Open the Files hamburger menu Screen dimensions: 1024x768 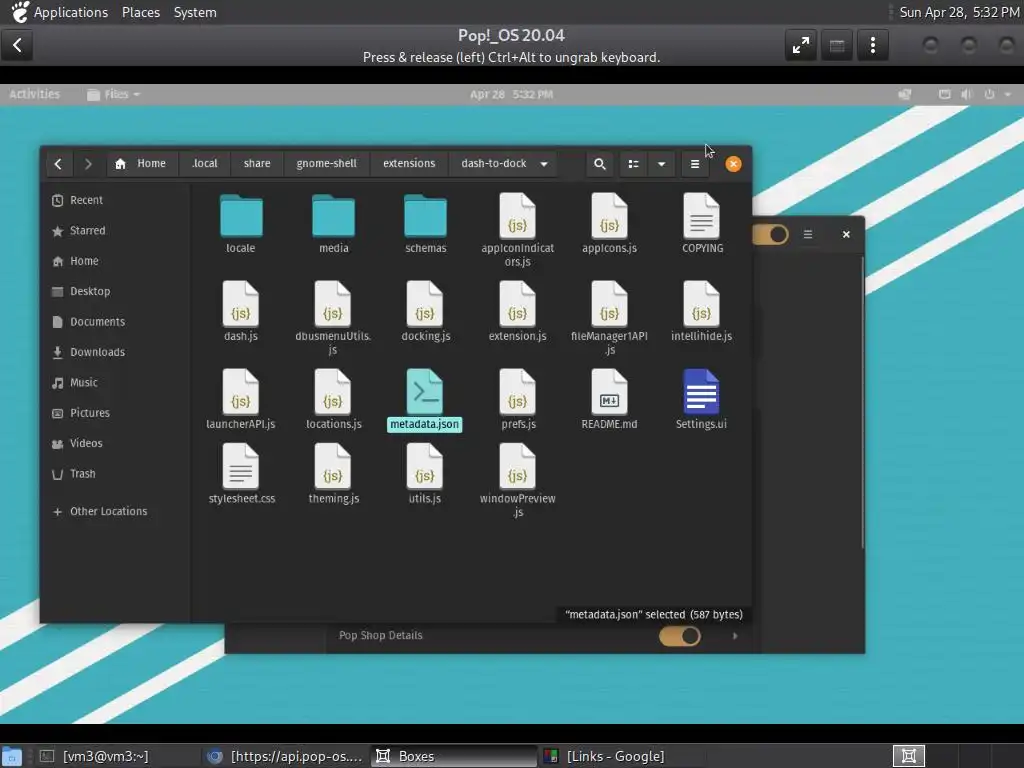(695, 164)
